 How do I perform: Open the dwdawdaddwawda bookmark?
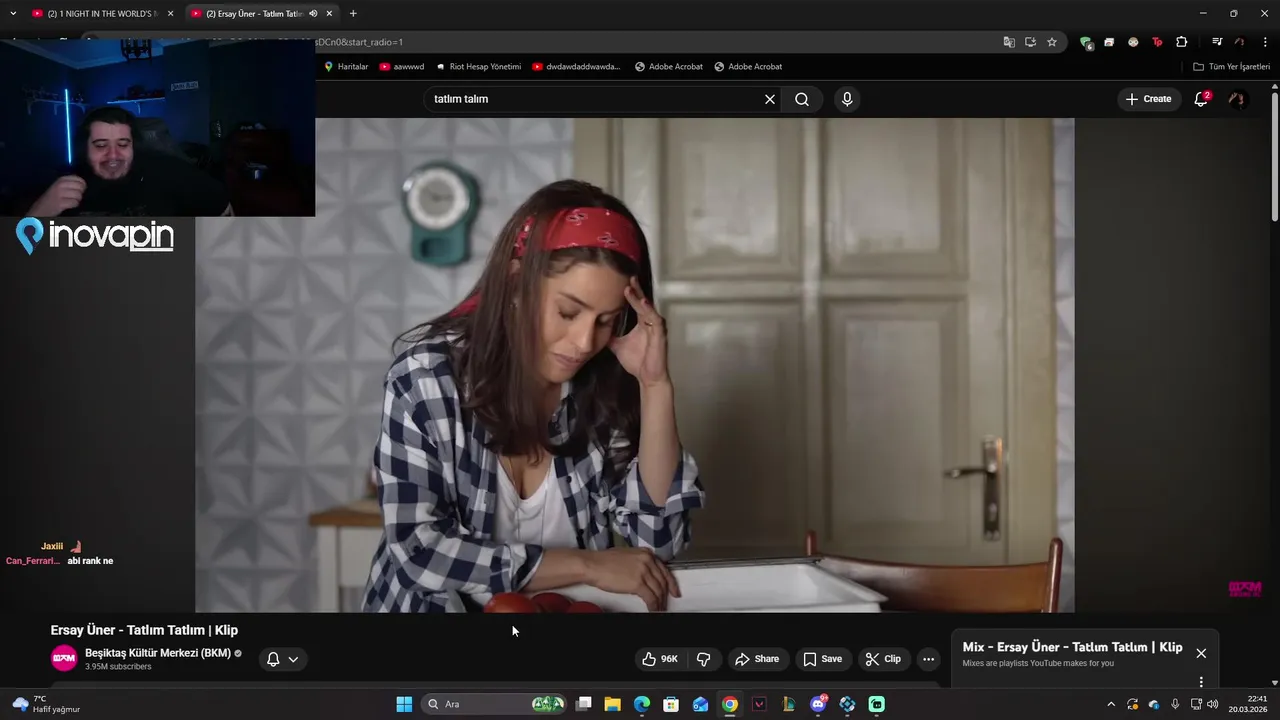click(x=576, y=66)
